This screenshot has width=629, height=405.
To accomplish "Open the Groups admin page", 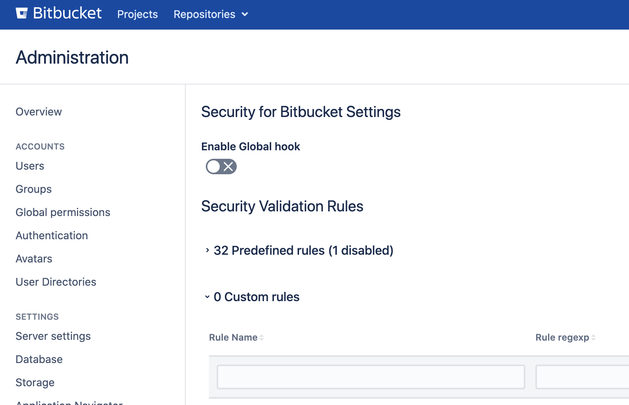I will point(33,189).
